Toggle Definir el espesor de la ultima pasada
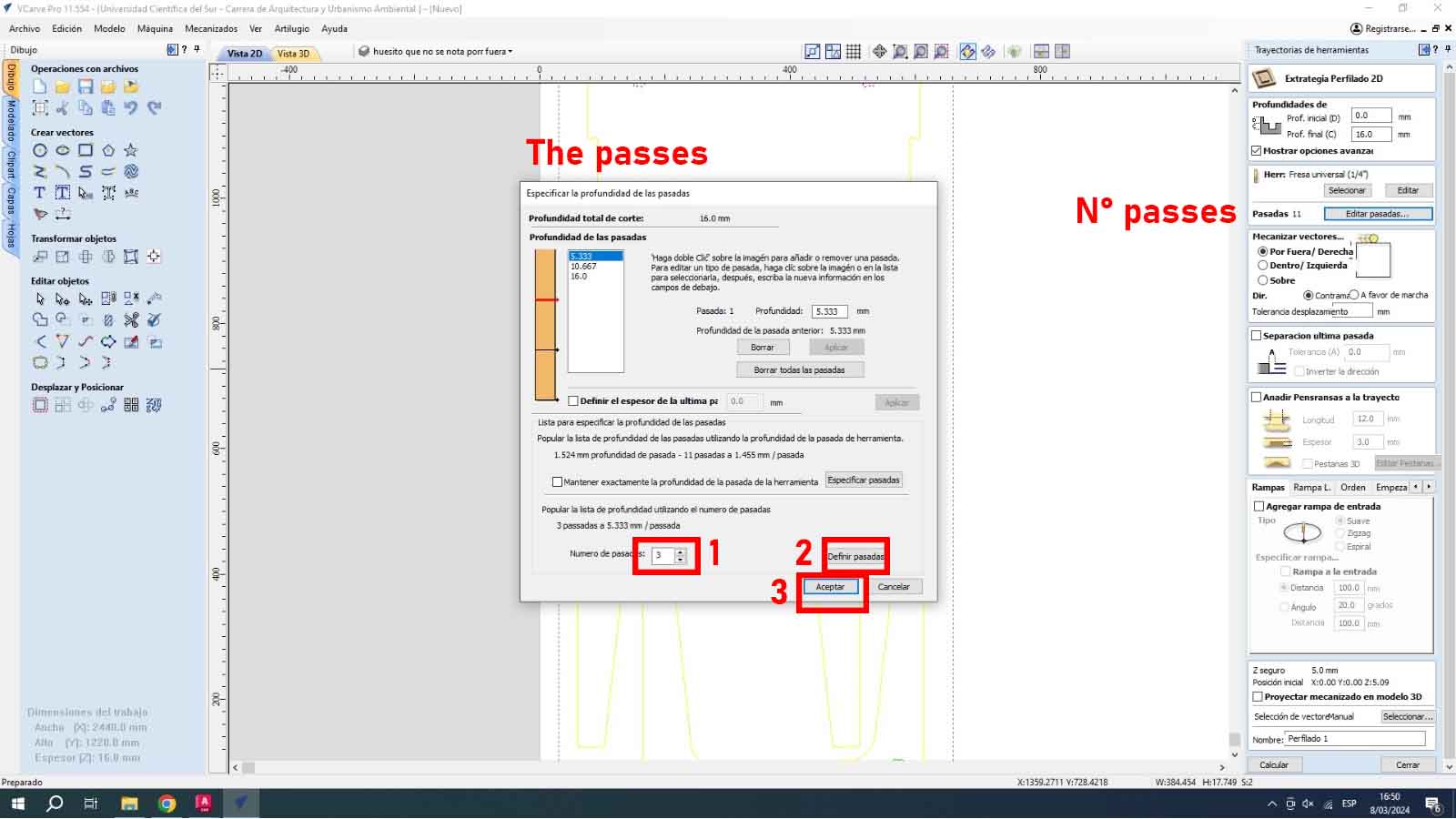This screenshot has width=1456, height=819. pos(573,401)
